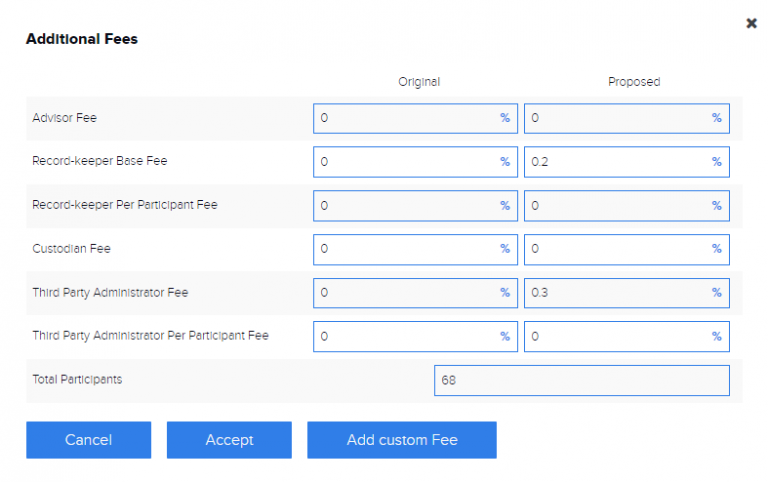Edit proposed Third Party Administrator Fee value
Screen dimensions: 768x482
click(615, 293)
